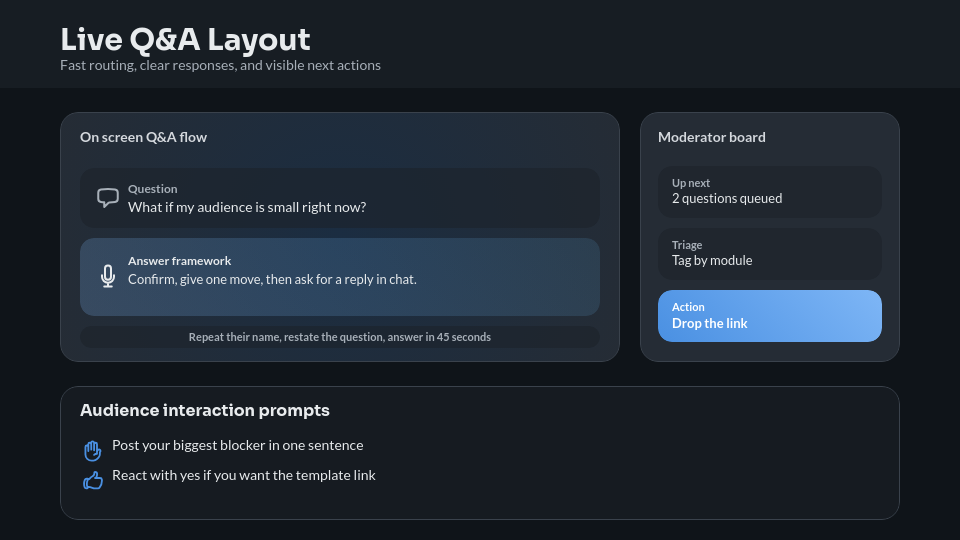The width and height of the screenshot is (960, 540).
Task: Click the thumbs up icon
Action: tap(93, 481)
